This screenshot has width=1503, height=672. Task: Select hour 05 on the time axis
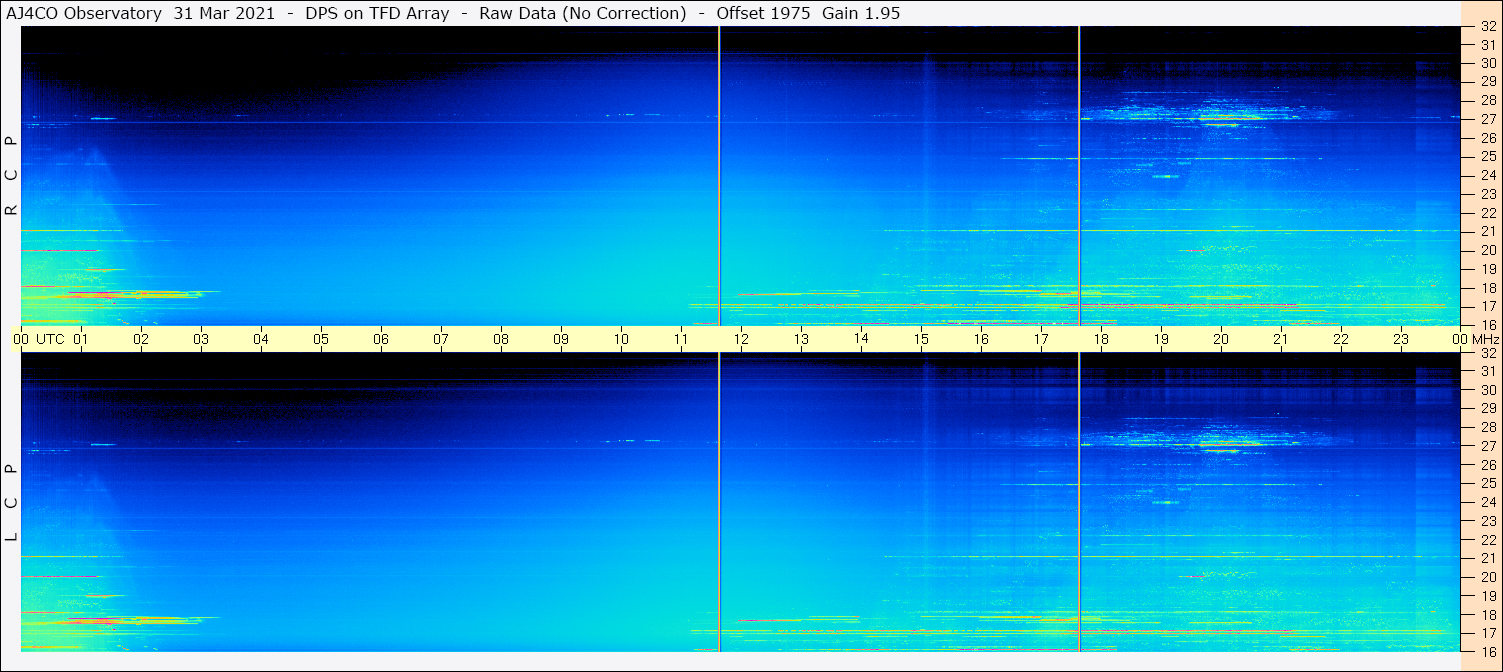[x=321, y=339]
